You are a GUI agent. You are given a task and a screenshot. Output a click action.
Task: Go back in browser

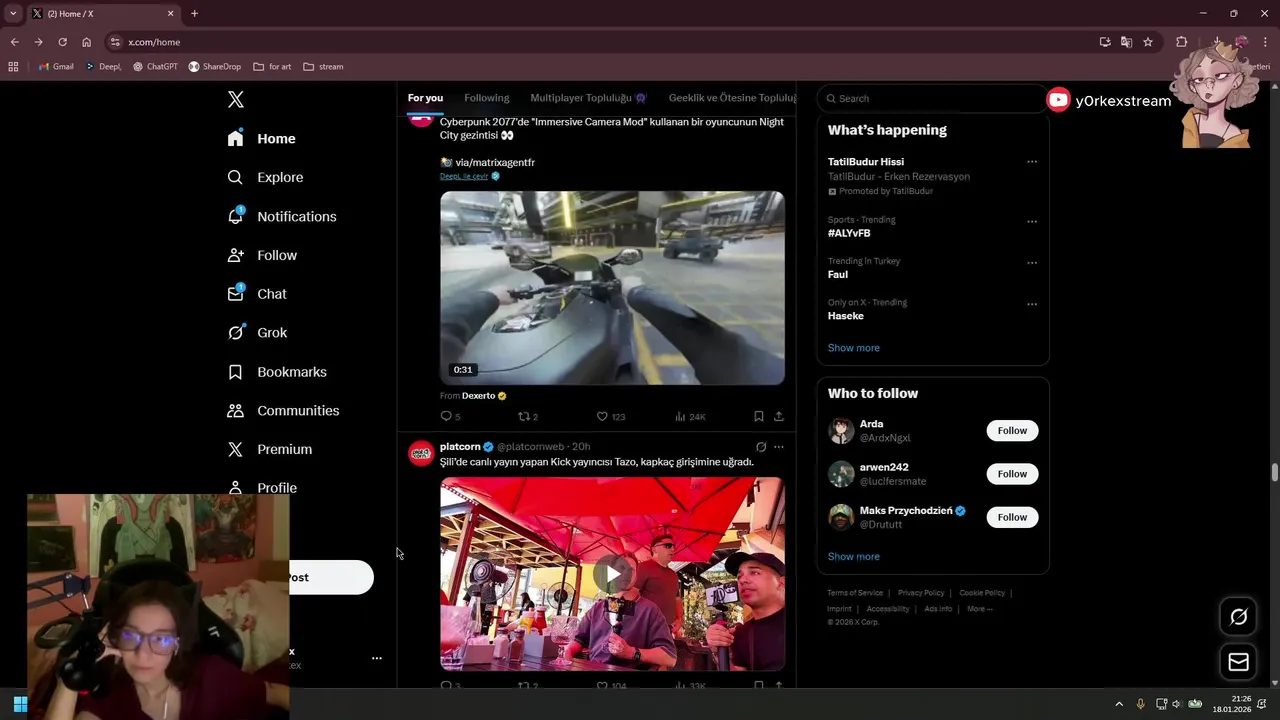tap(14, 42)
